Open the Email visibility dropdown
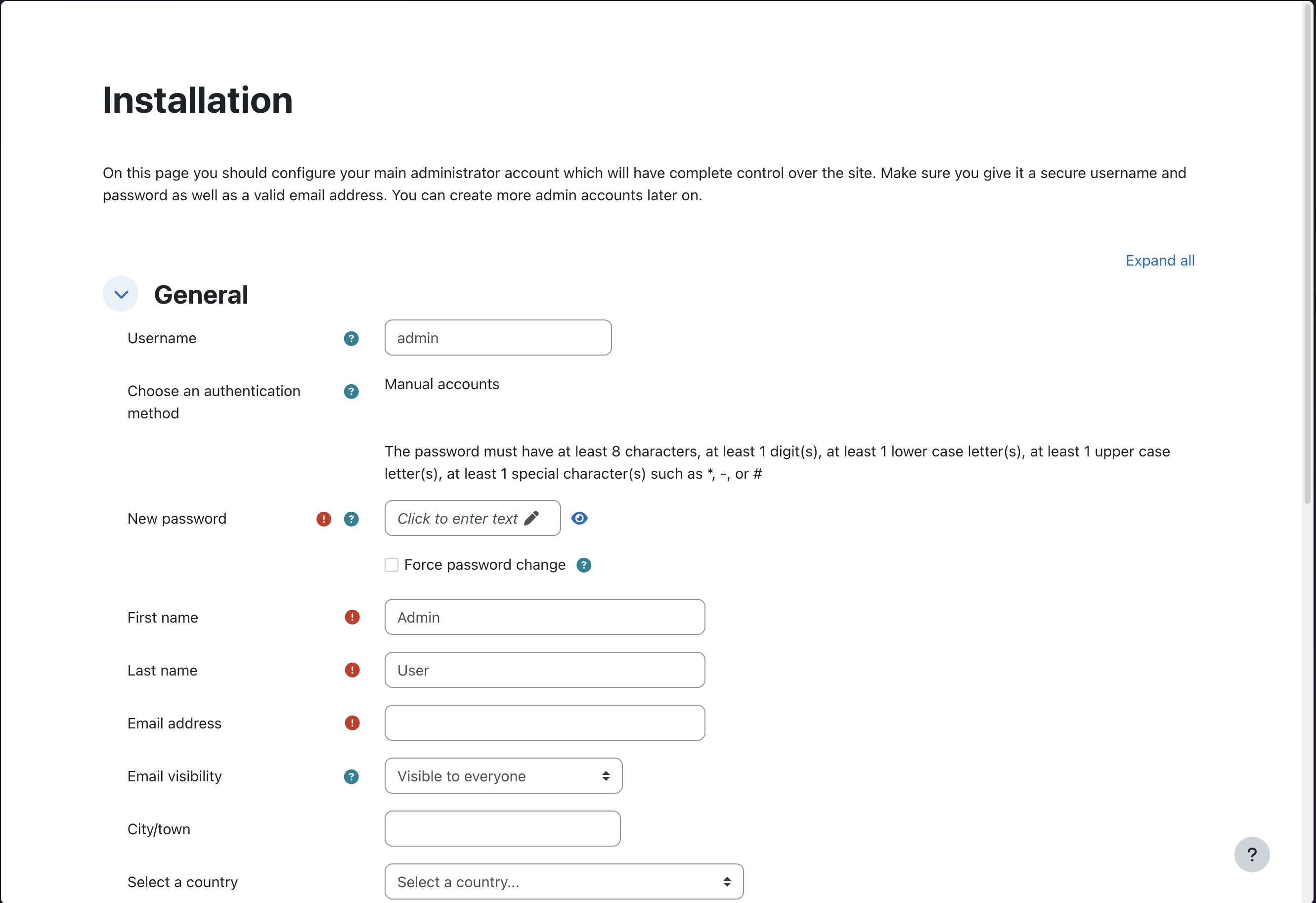The width and height of the screenshot is (1316, 903). [x=503, y=775]
